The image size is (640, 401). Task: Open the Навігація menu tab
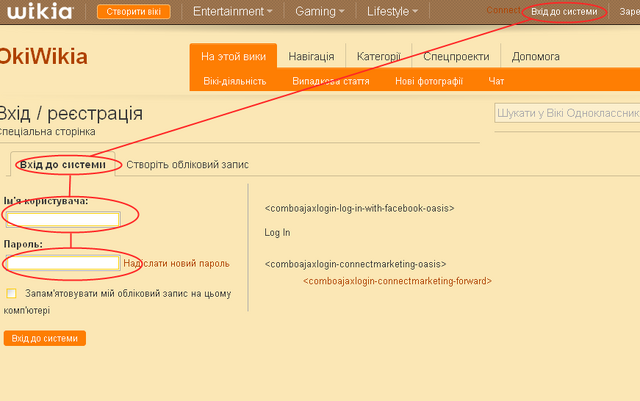tap(311, 56)
